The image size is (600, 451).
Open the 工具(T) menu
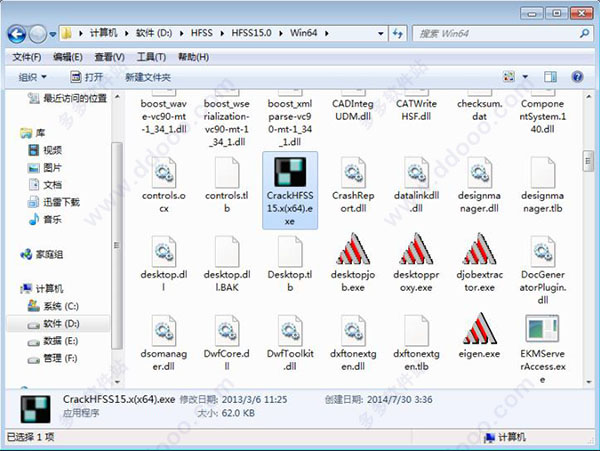click(151, 57)
